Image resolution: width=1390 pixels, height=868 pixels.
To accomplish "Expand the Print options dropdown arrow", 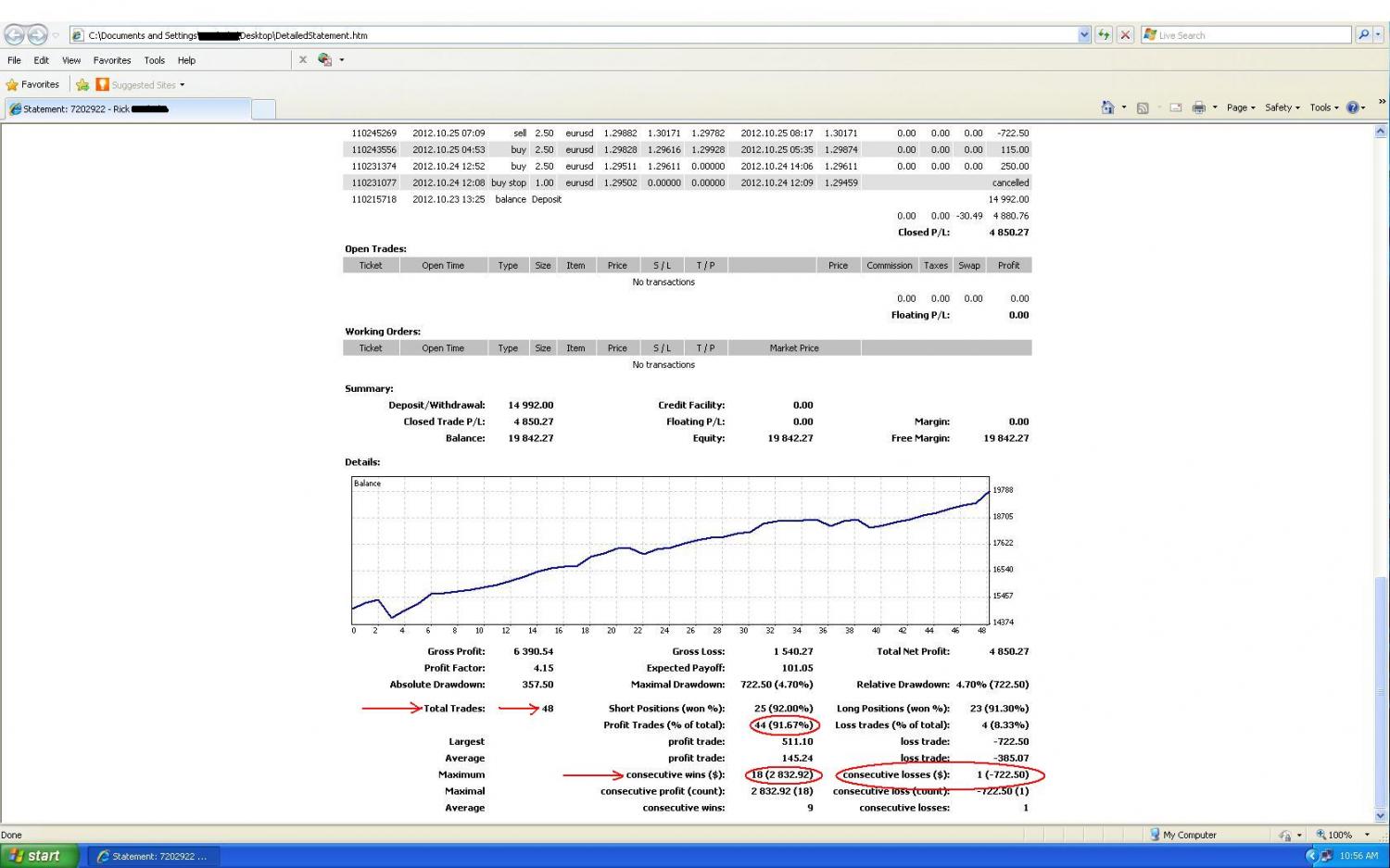I will (1215, 107).
